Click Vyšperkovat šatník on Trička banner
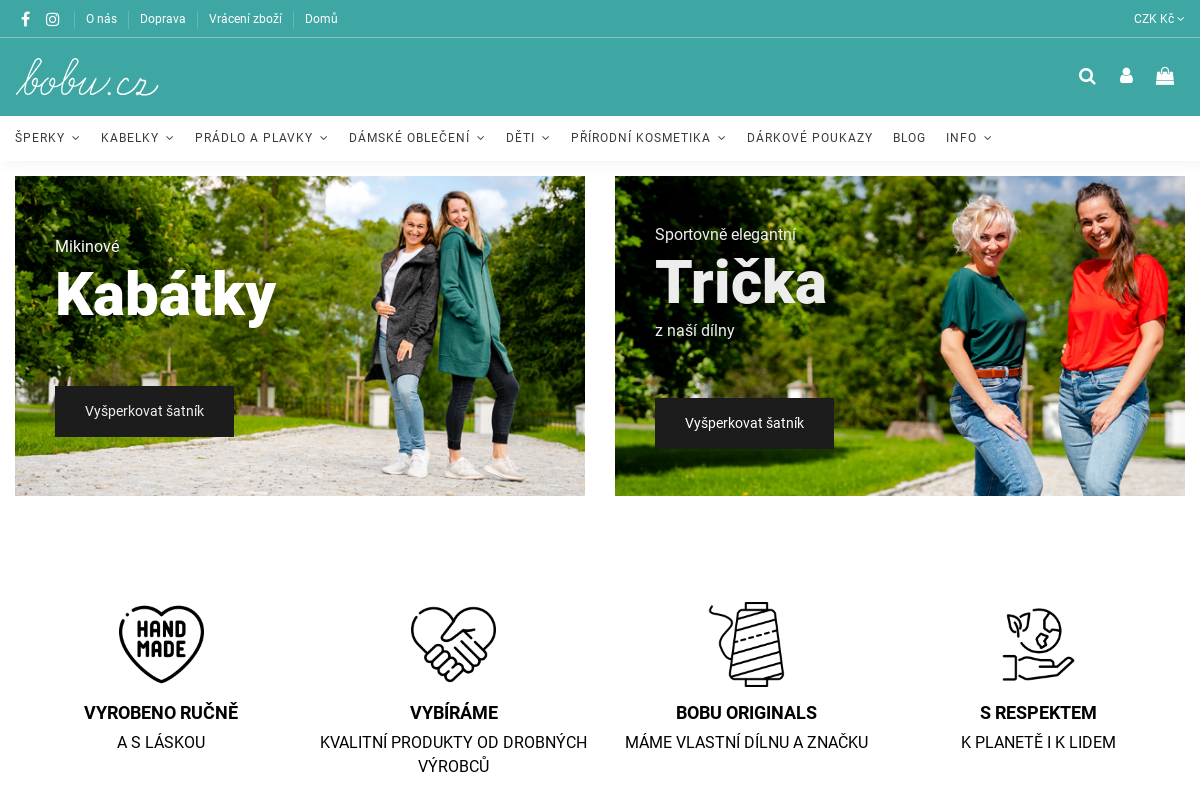 [x=744, y=423]
